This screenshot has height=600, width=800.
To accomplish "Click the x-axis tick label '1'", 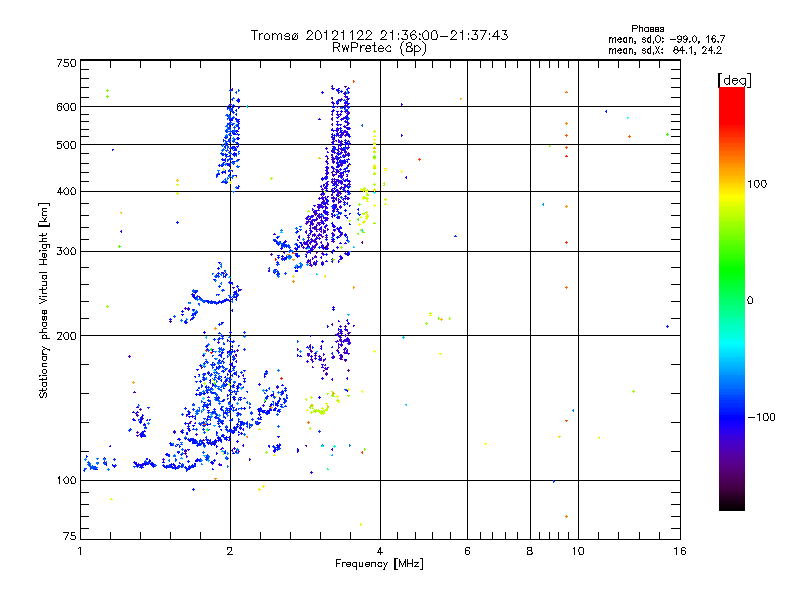I will click(x=80, y=551).
